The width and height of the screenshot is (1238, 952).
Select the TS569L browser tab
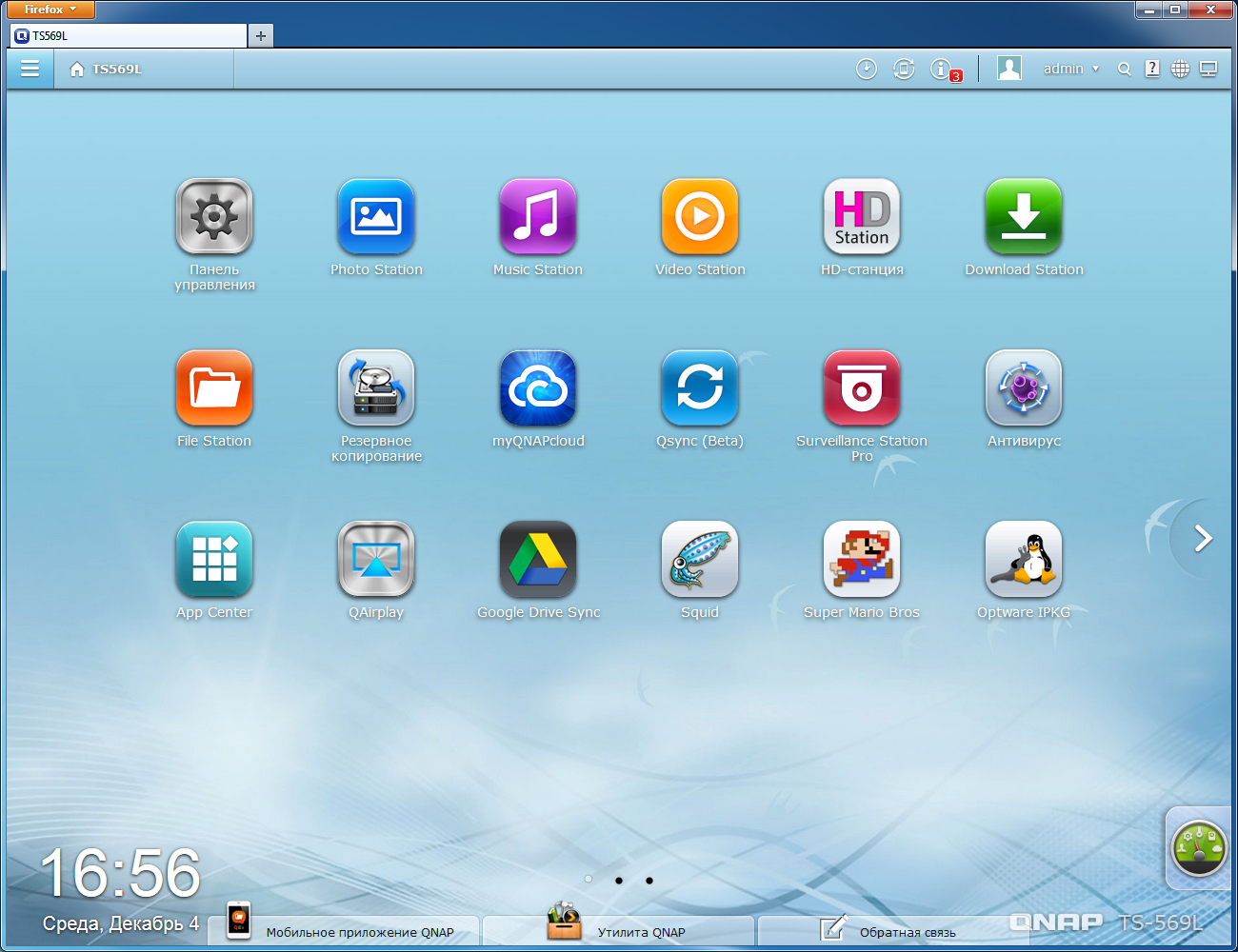pos(128,35)
